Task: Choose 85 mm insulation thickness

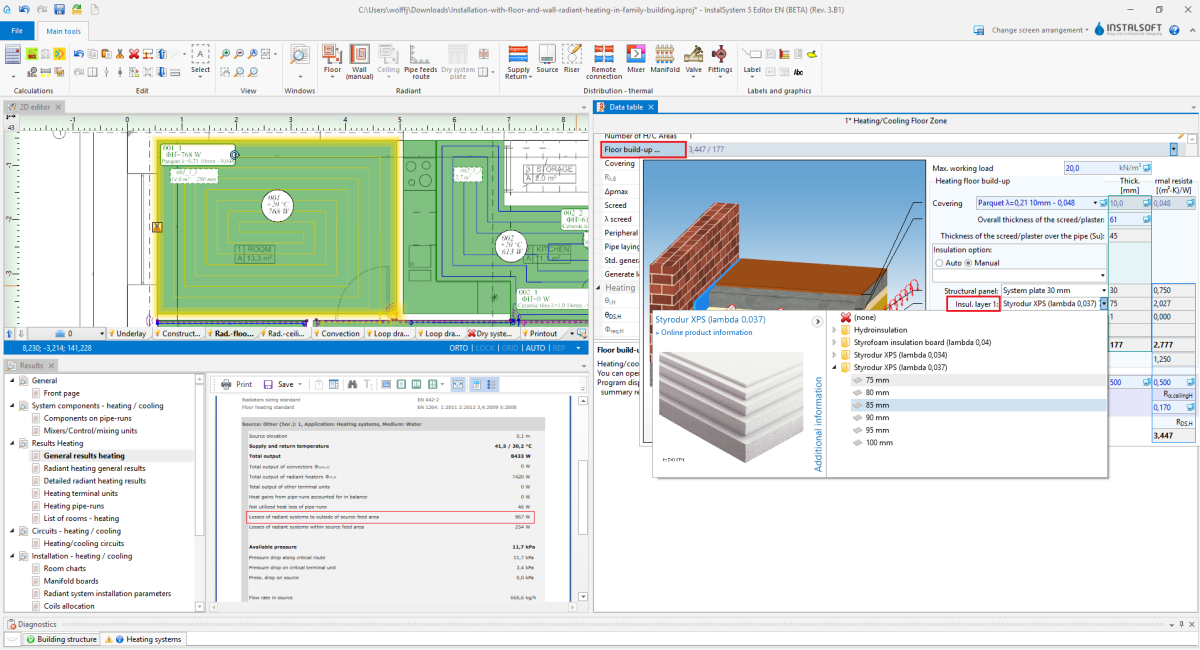Action: pos(877,405)
